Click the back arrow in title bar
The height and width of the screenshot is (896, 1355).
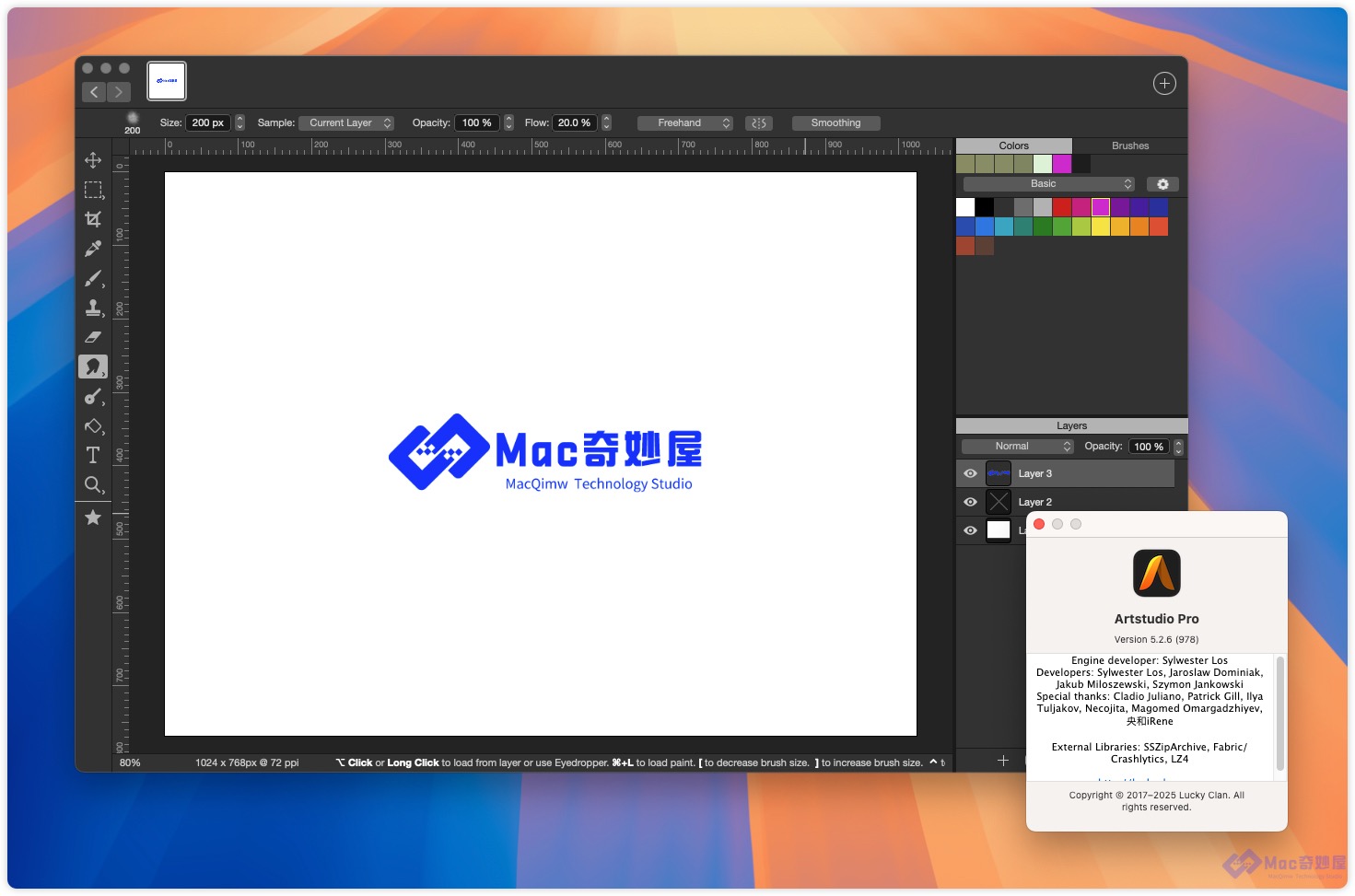94,92
